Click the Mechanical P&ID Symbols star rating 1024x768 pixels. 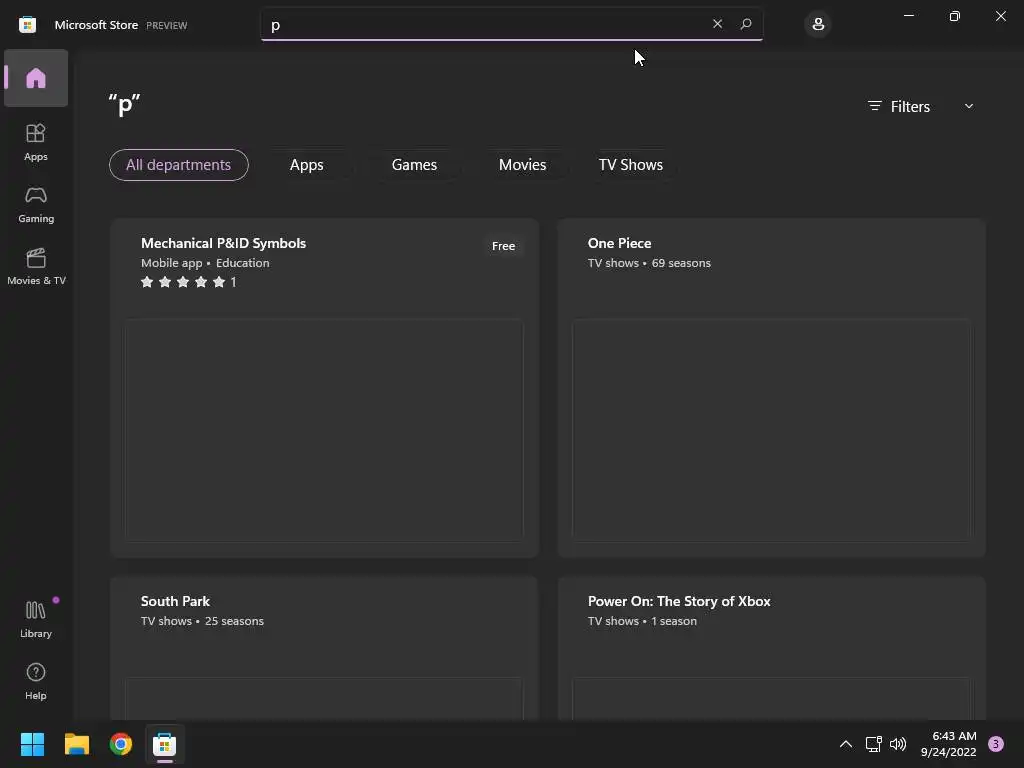(188, 282)
